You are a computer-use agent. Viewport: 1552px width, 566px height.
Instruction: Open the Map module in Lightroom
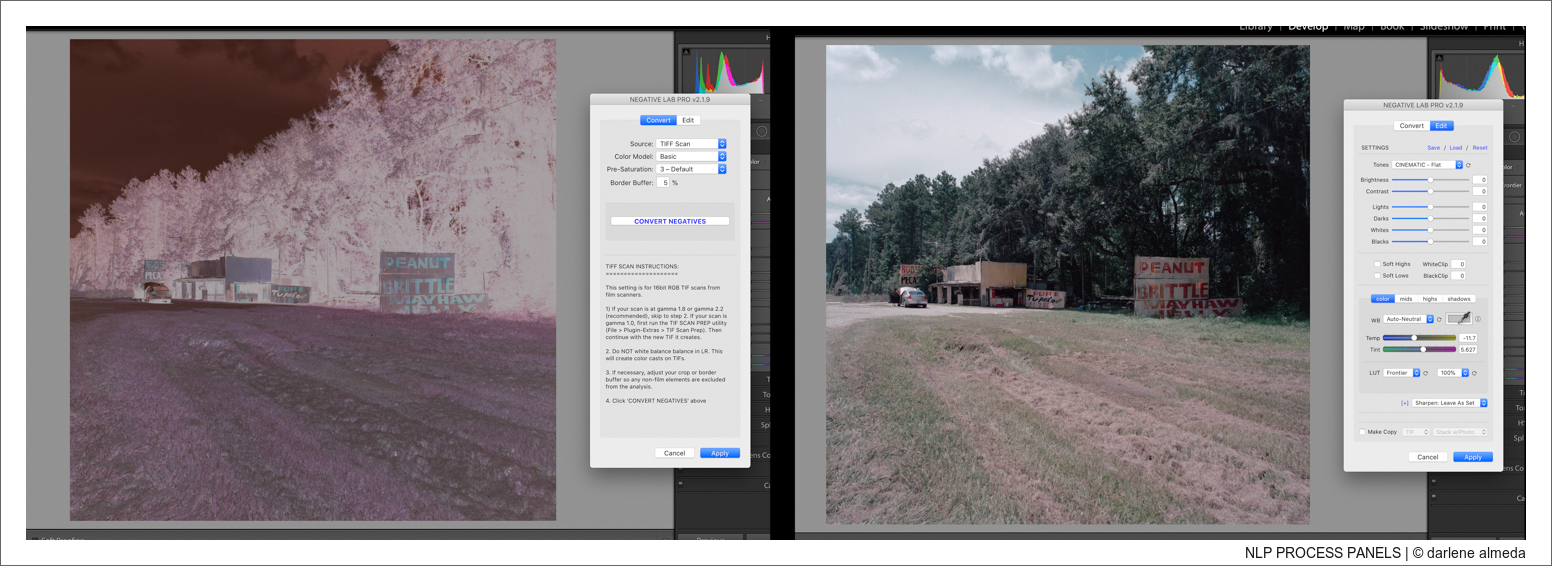point(1354,27)
